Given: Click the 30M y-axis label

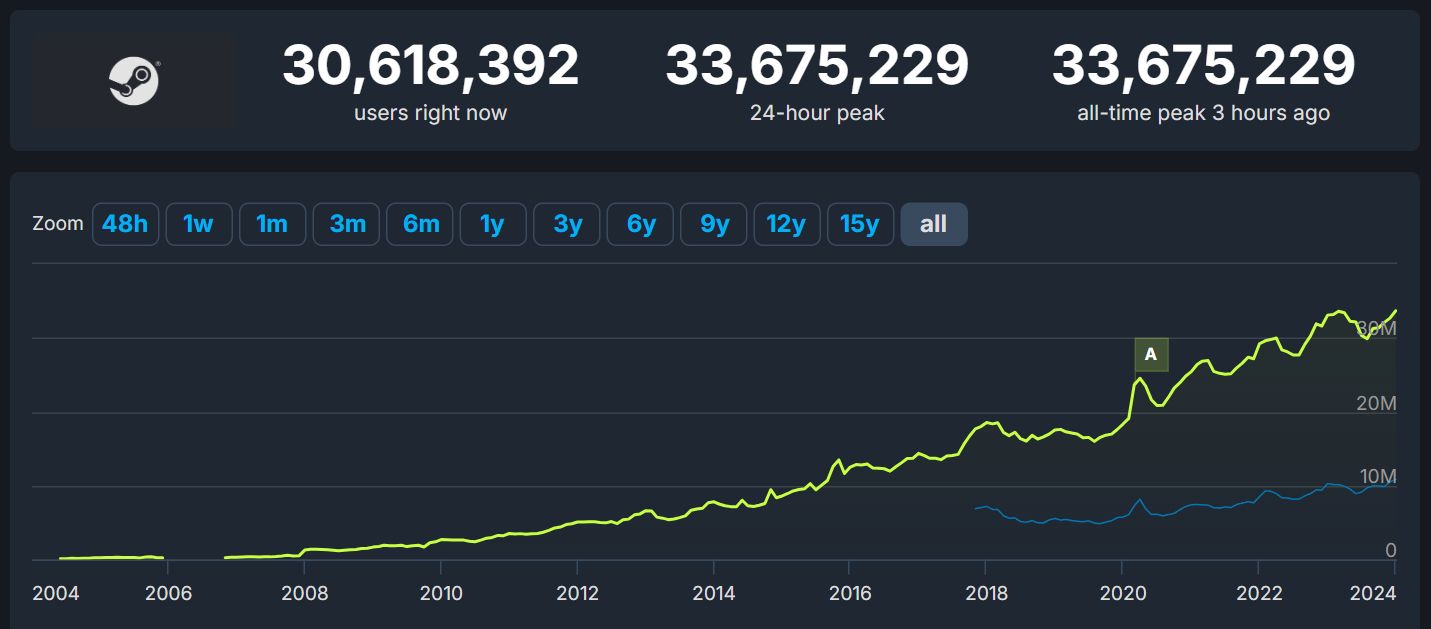Looking at the screenshot, I should [1376, 329].
